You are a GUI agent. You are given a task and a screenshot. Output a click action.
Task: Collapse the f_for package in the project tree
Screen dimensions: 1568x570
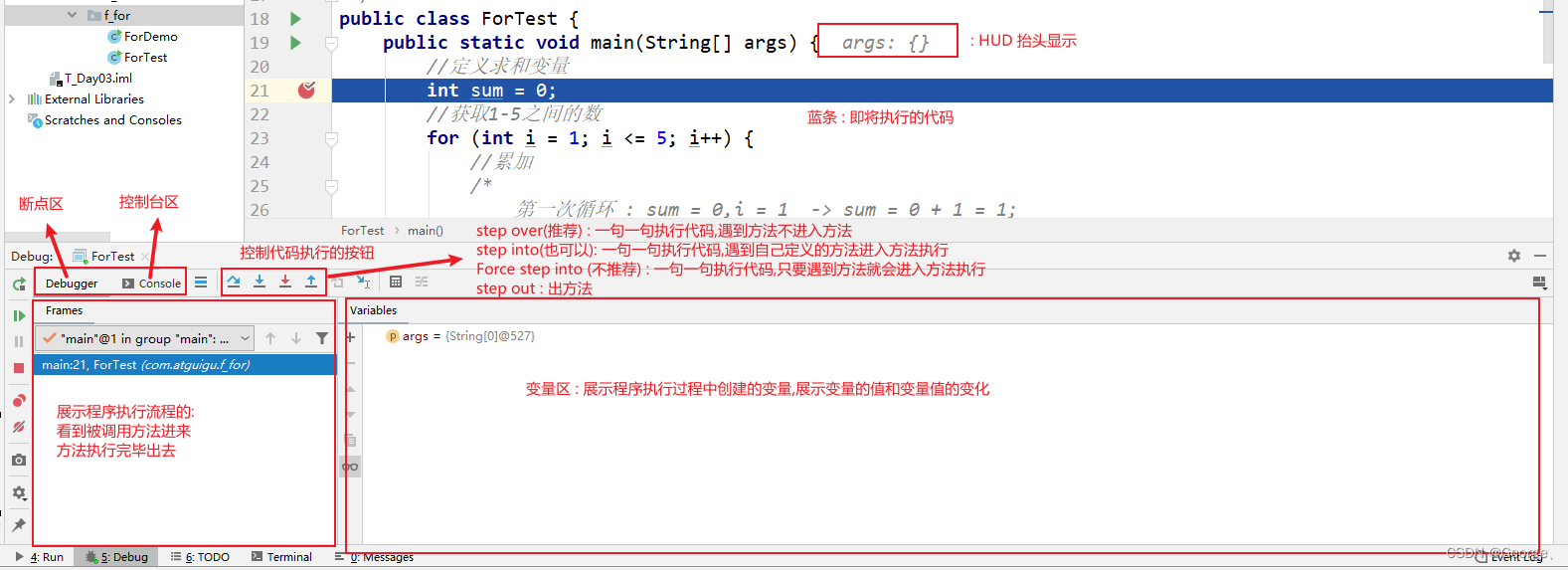(x=72, y=15)
